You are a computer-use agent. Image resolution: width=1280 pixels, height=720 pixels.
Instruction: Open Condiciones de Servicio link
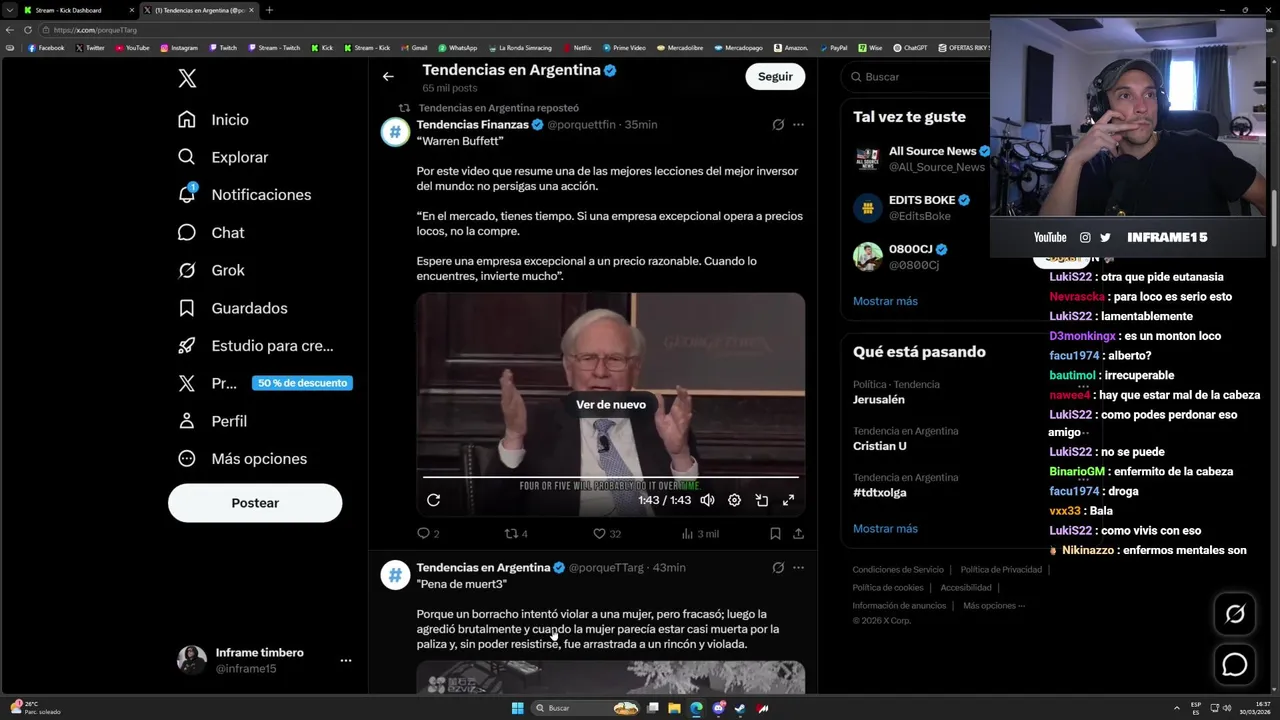pos(898,570)
